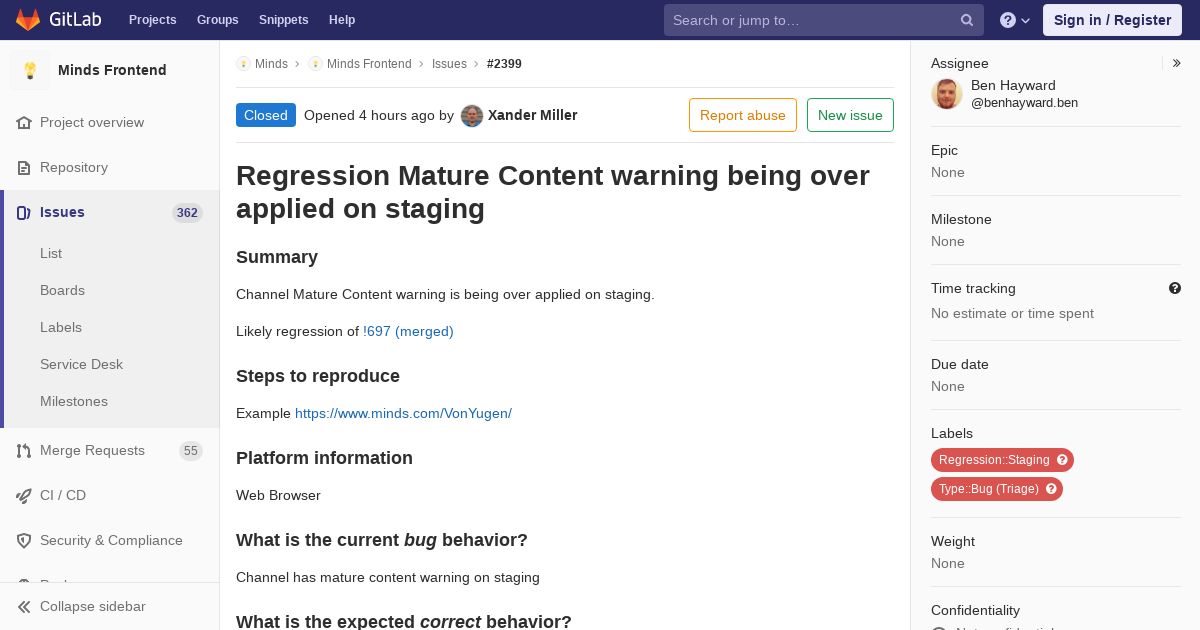
Task: Click the Issues count badge 362
Action: point(187,213)
